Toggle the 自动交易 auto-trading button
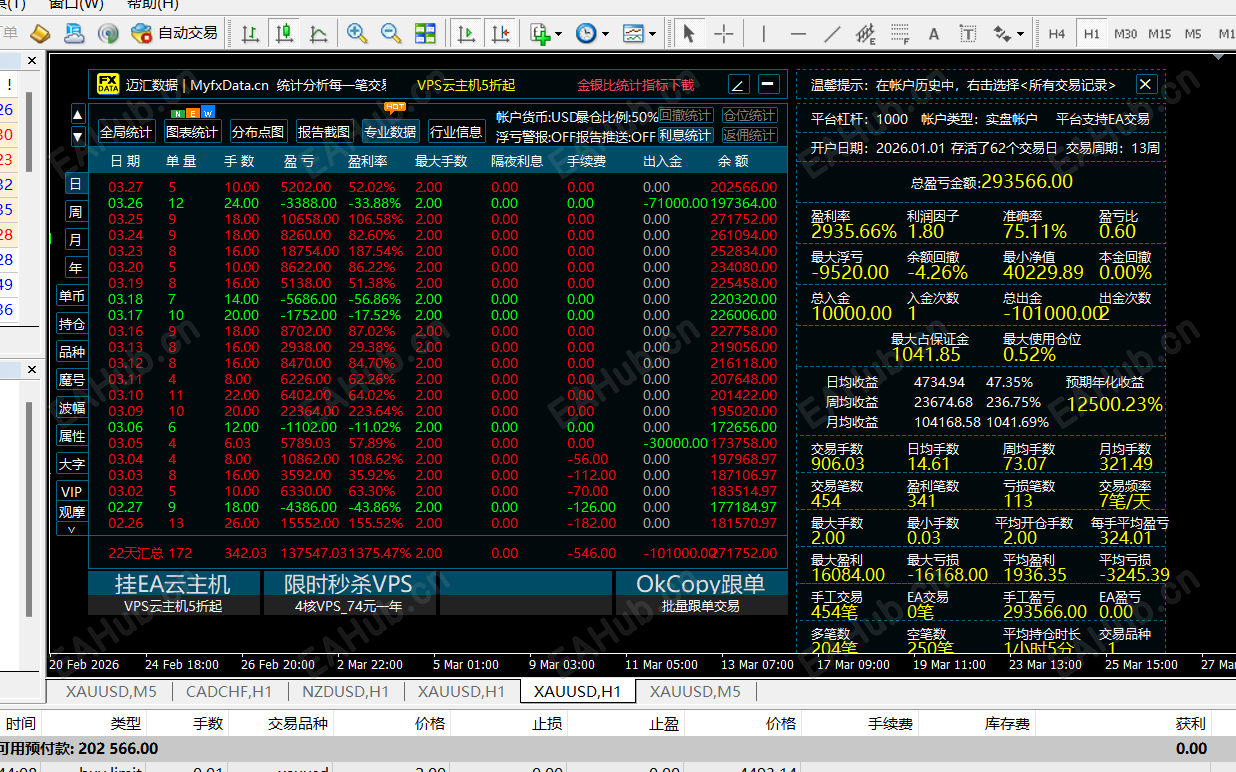The image size is (1236, 772). (x=174, y=33)
